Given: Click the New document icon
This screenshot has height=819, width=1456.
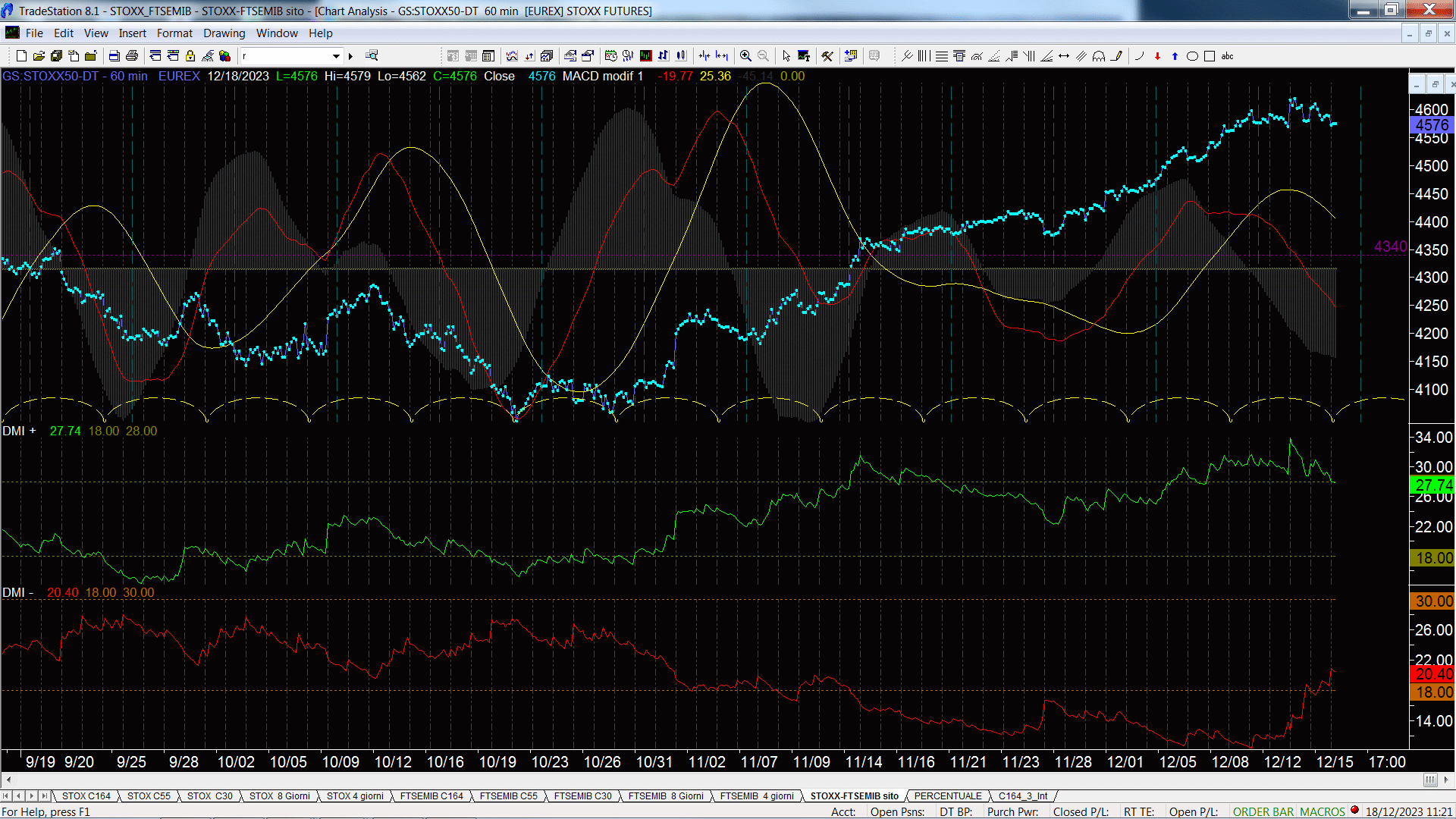Looking at the screenshot, I should pyautogui.click(x=21, y=56).
